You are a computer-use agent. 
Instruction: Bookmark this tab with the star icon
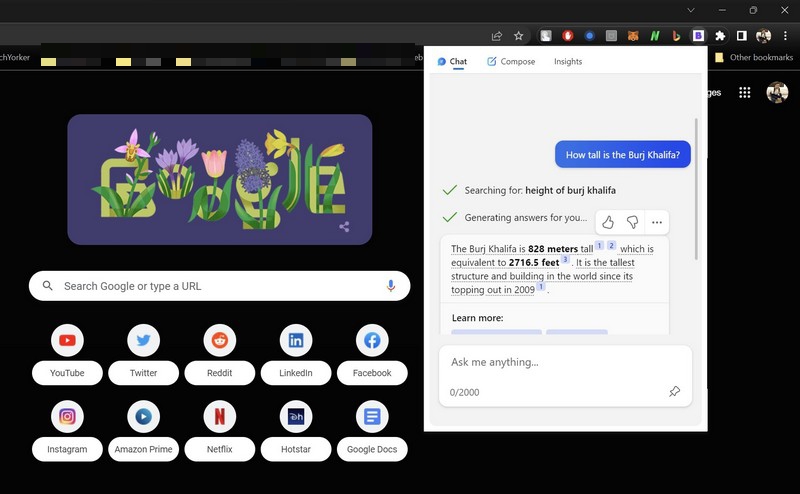[519, 36]
